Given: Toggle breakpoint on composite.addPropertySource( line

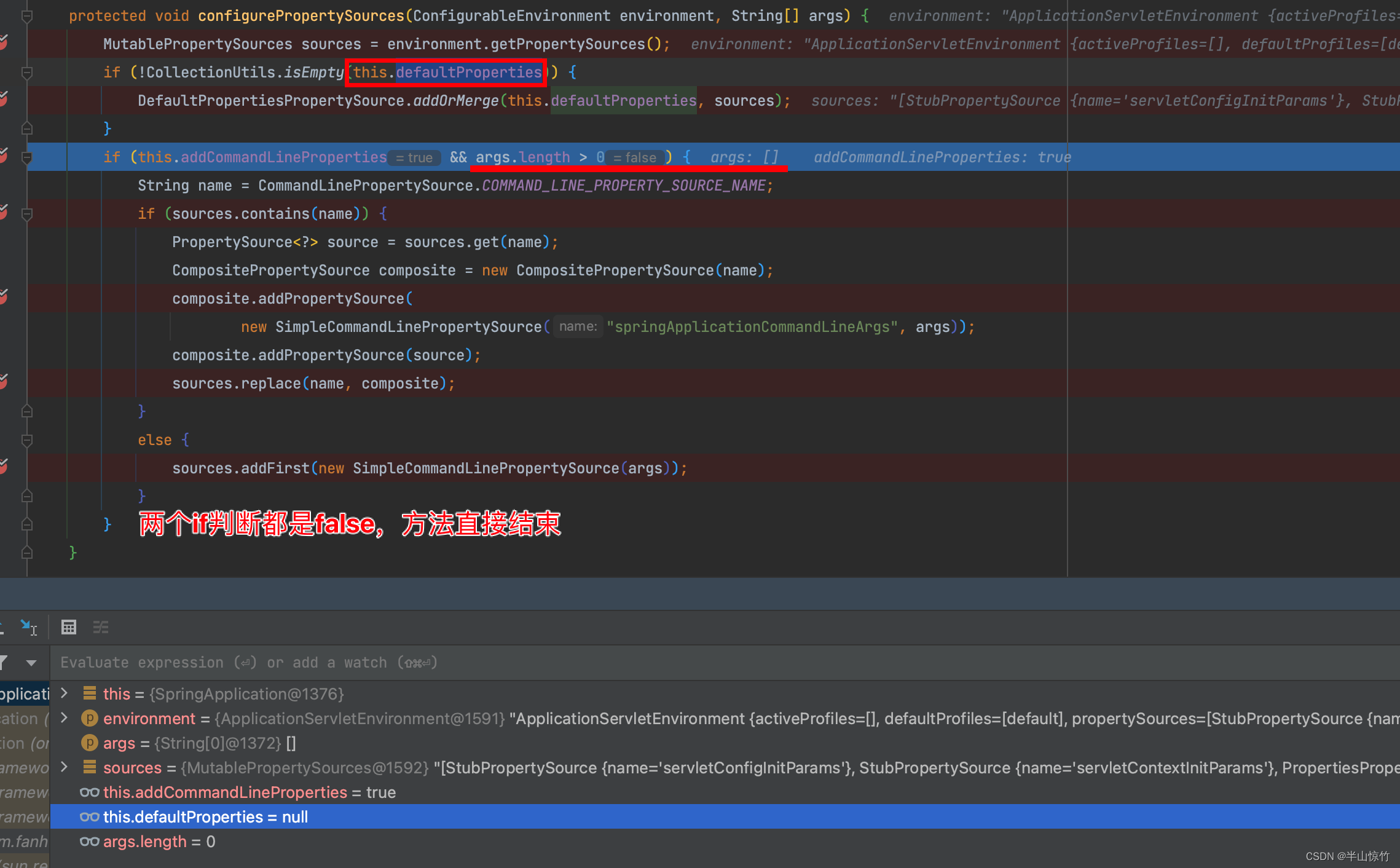Looking at the screenshot, I should 3,298.
